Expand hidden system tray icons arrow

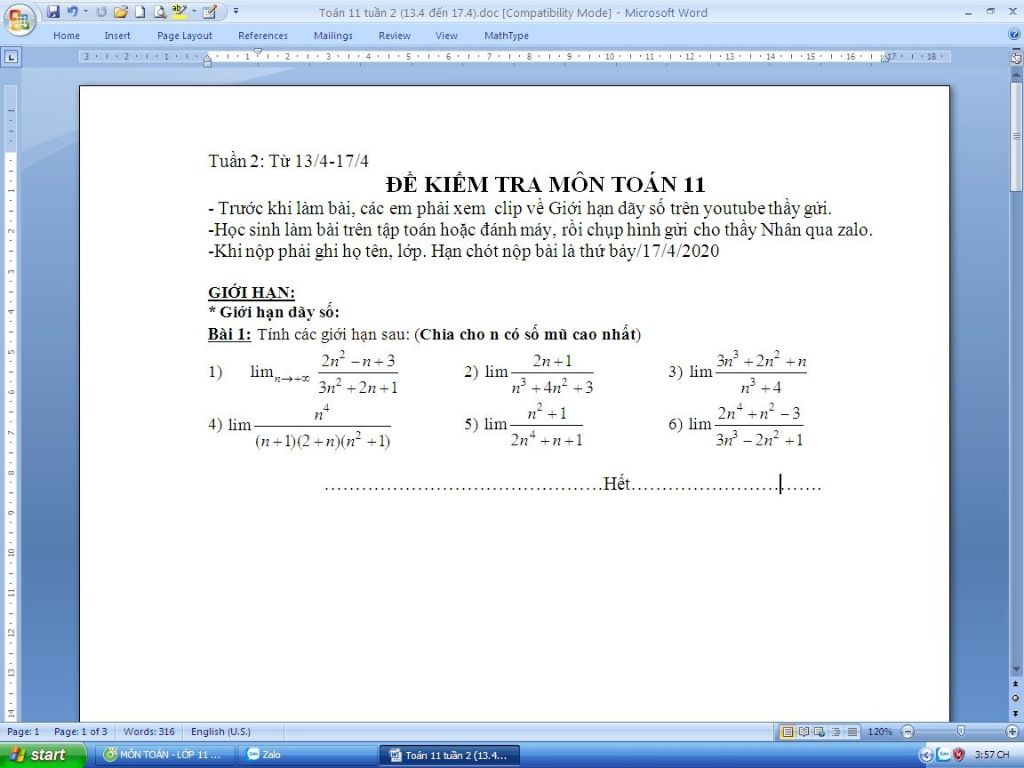pyautogui.click(x=927, y=756)
